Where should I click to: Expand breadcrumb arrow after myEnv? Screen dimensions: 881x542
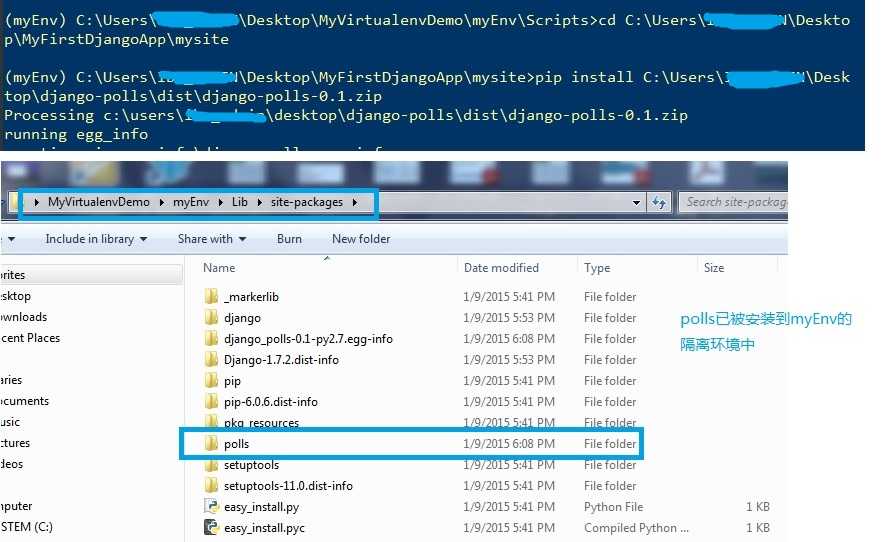click(220, 202)
